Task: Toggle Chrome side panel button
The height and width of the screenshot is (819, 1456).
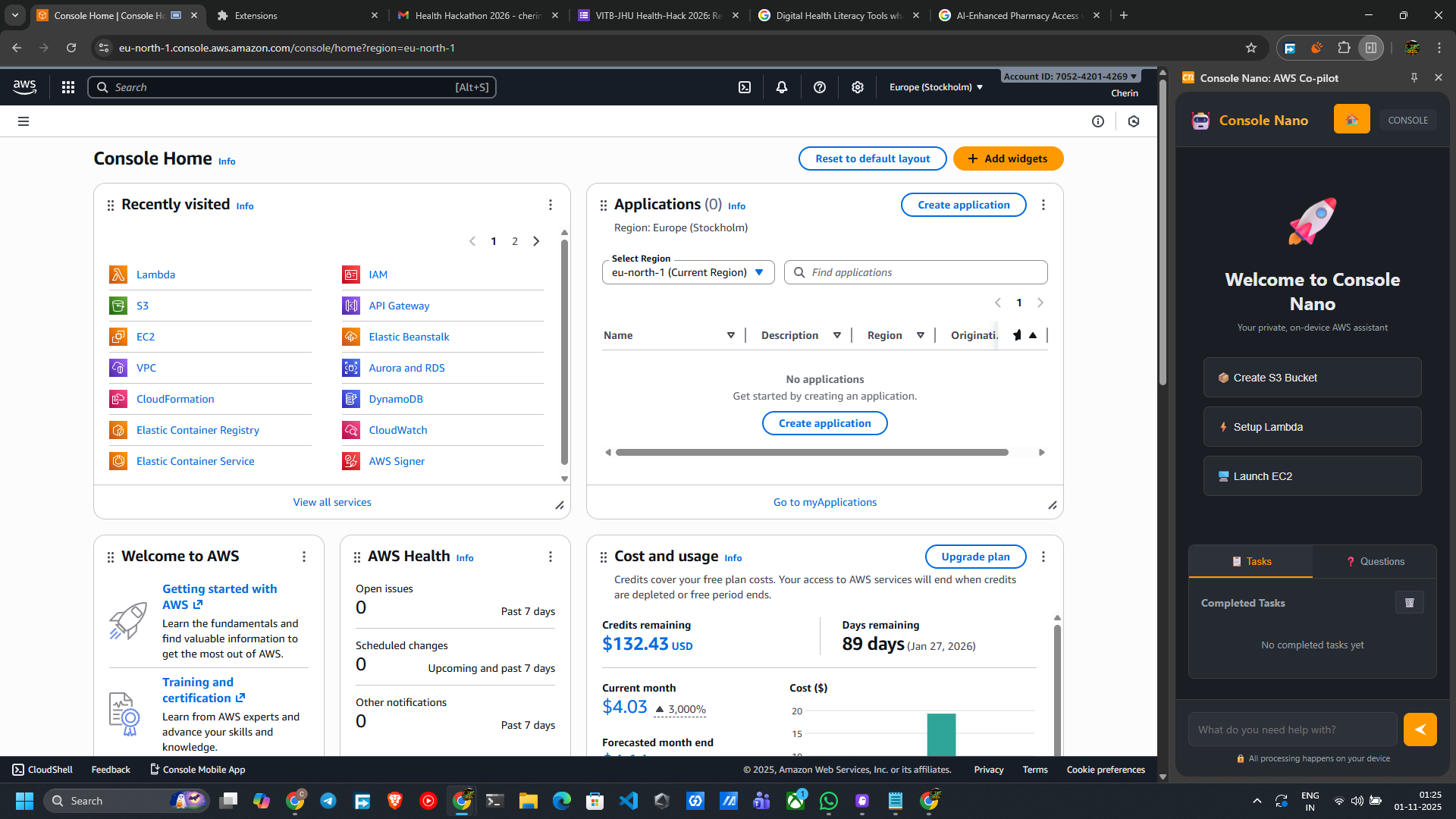Action: click(1371, 48)
